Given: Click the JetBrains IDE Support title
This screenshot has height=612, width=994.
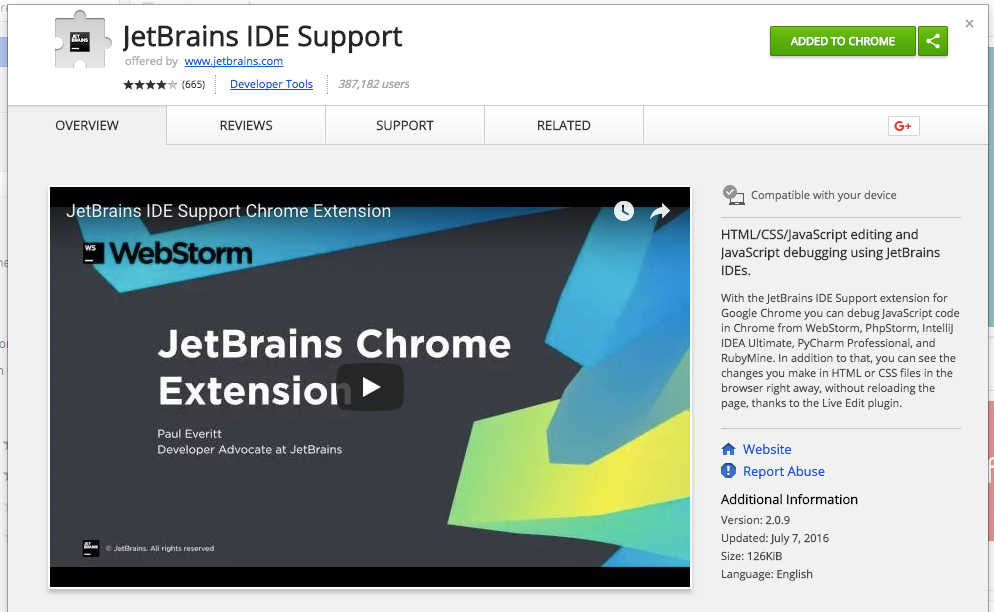Looking at the screenshot, I should pos(262,36).
